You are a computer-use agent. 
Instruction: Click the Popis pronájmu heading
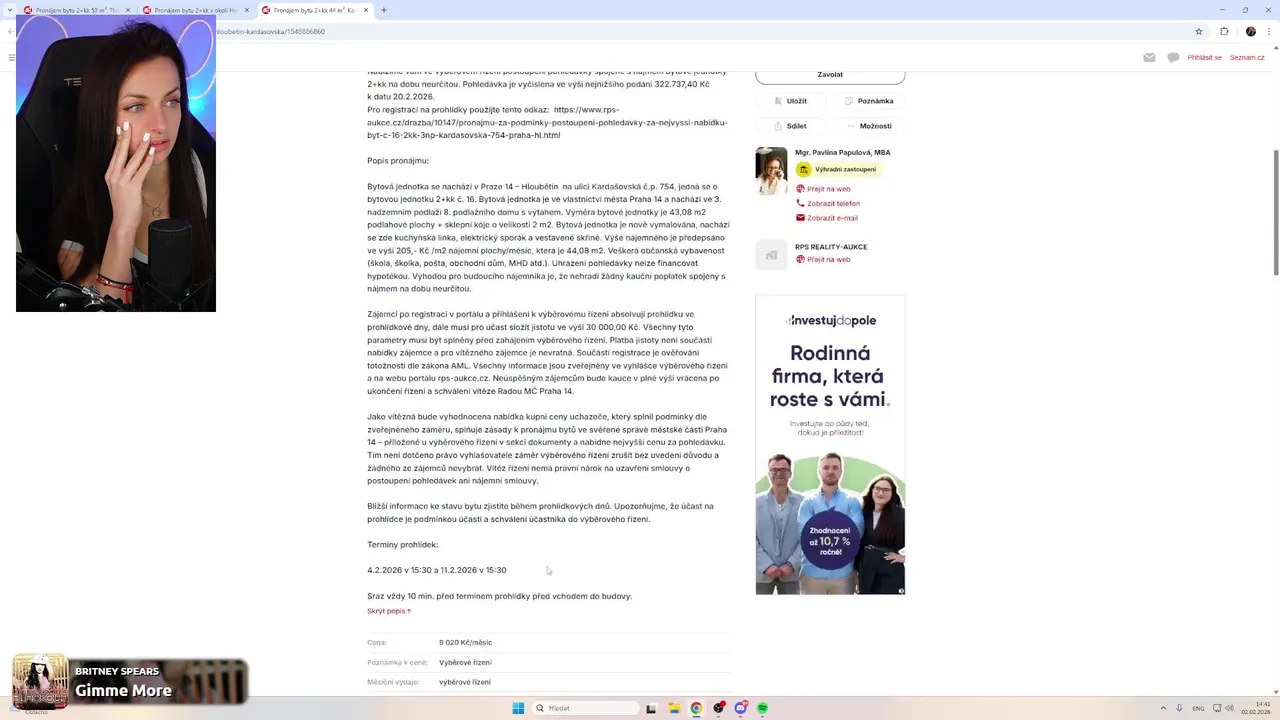coord(398,161)
